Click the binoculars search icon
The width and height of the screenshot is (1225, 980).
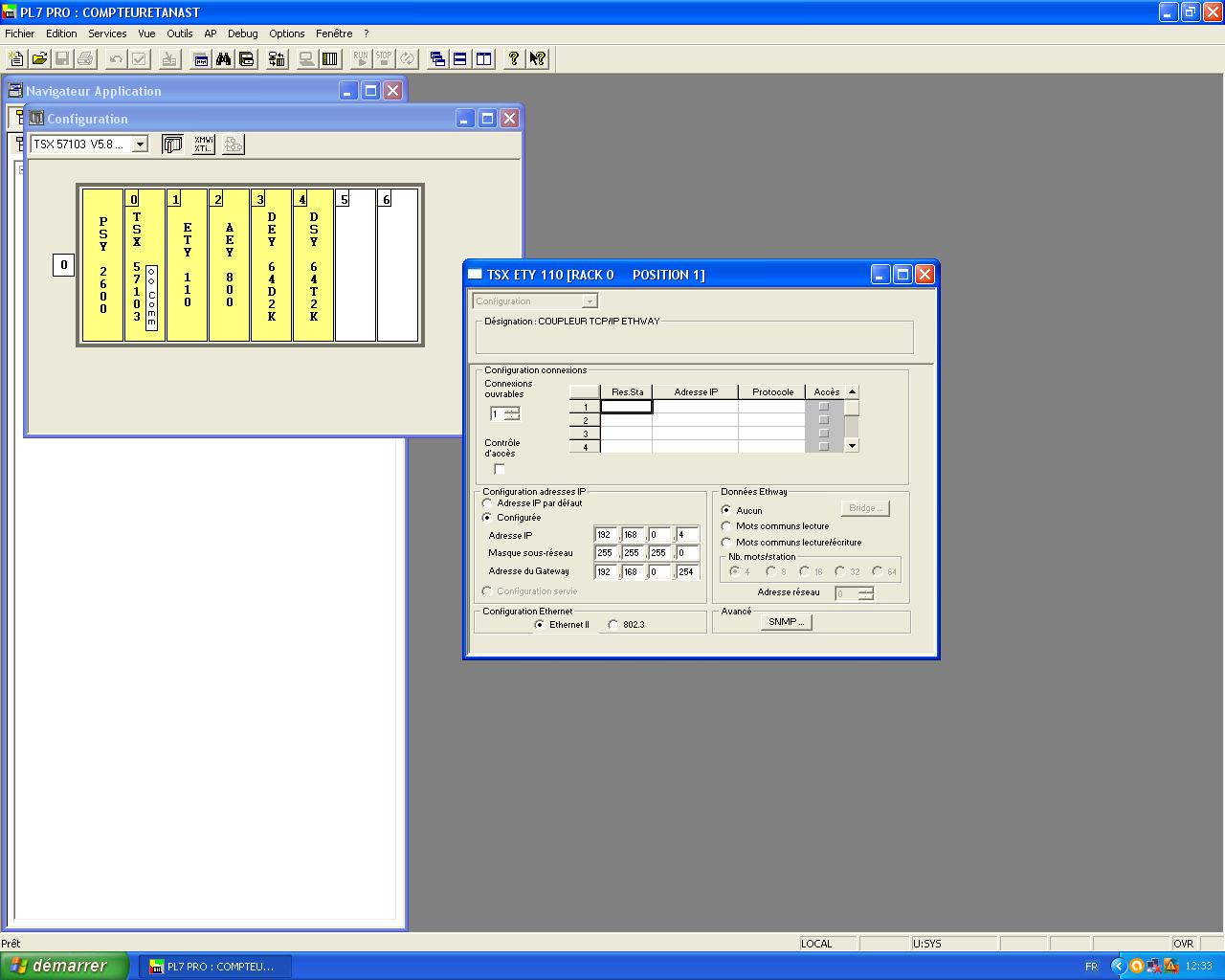click(x=223, y=59)
